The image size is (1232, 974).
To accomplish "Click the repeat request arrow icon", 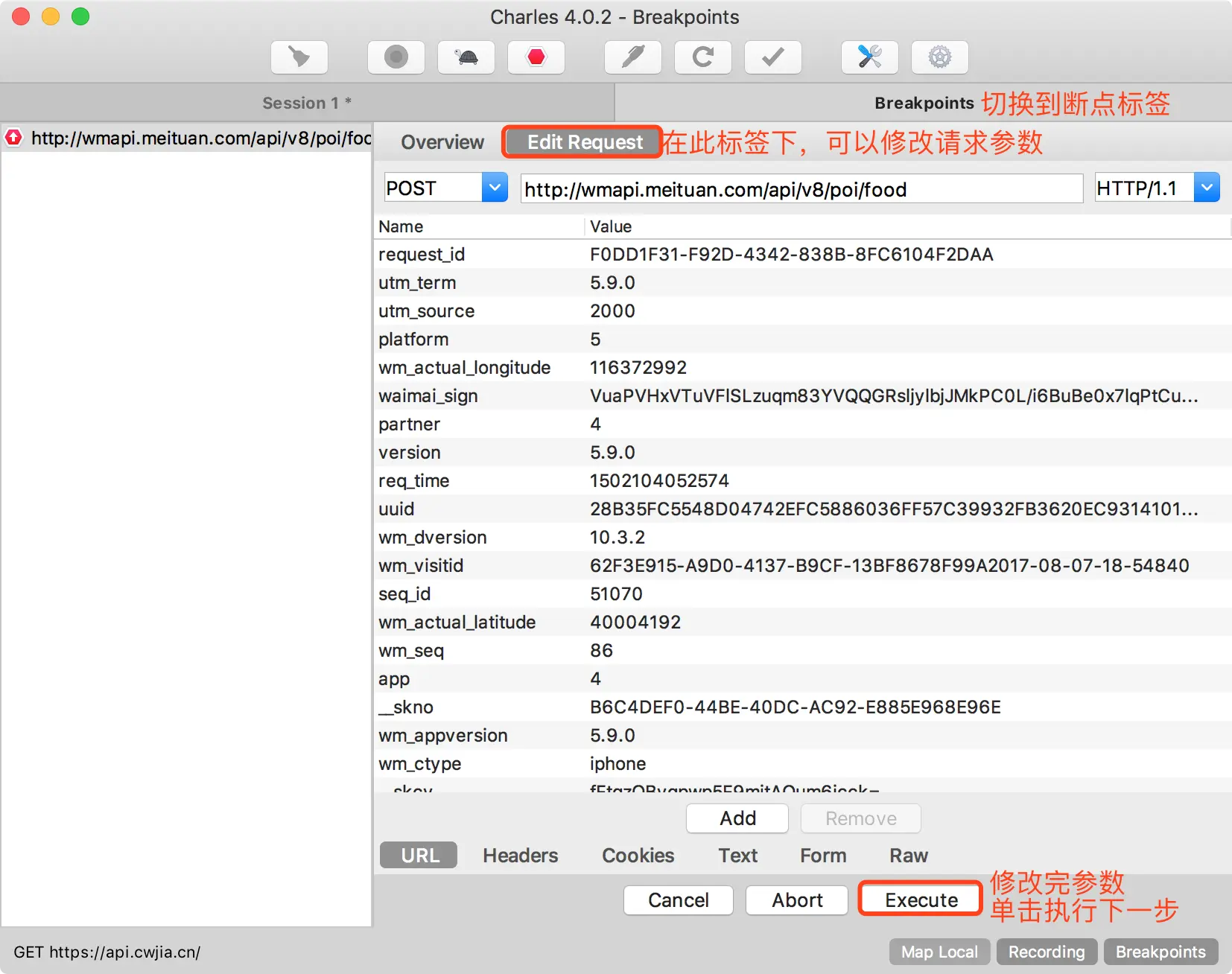I will point(703,57).
